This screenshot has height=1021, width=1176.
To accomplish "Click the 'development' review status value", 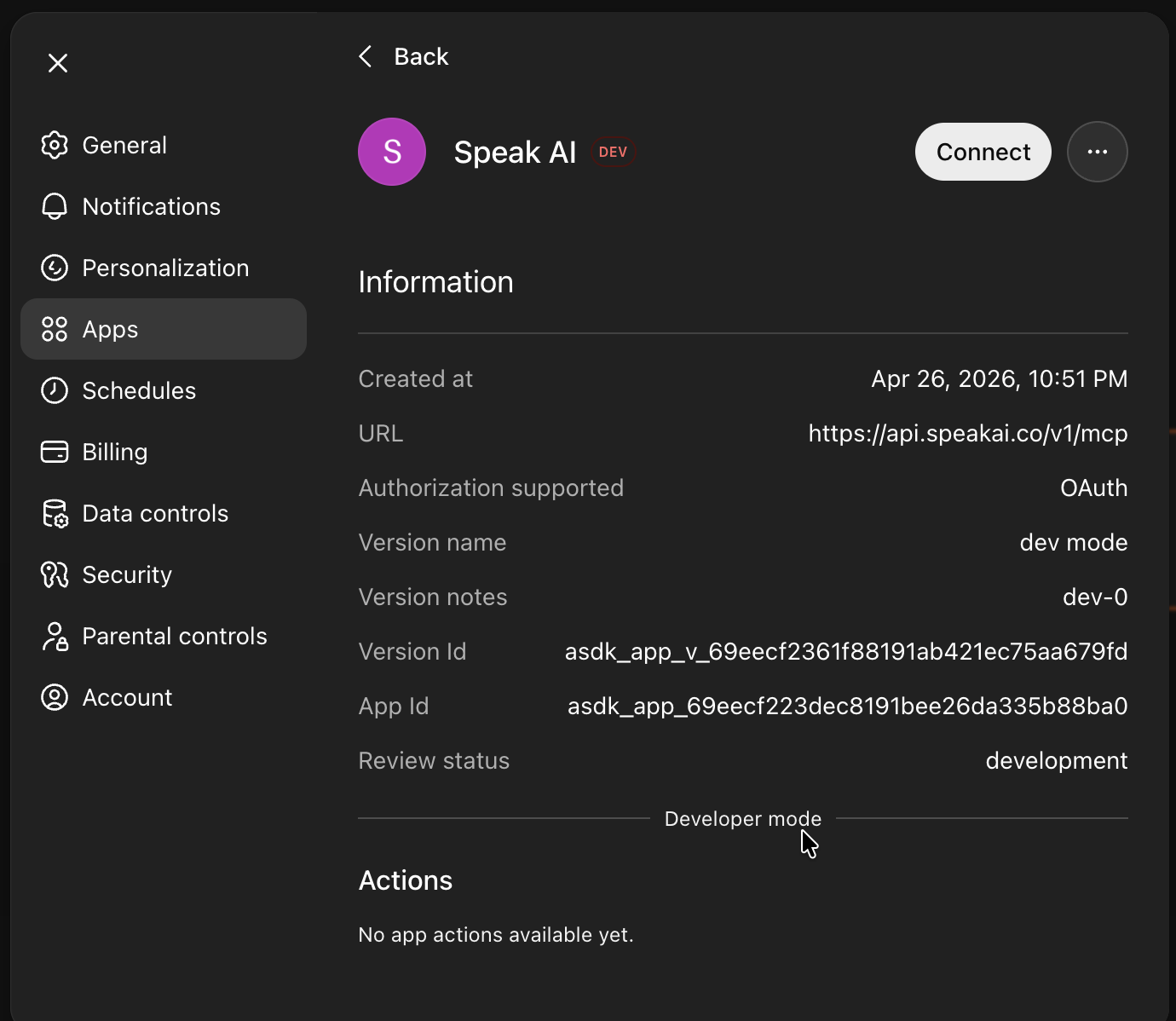I will click(x=1057, y=760).
